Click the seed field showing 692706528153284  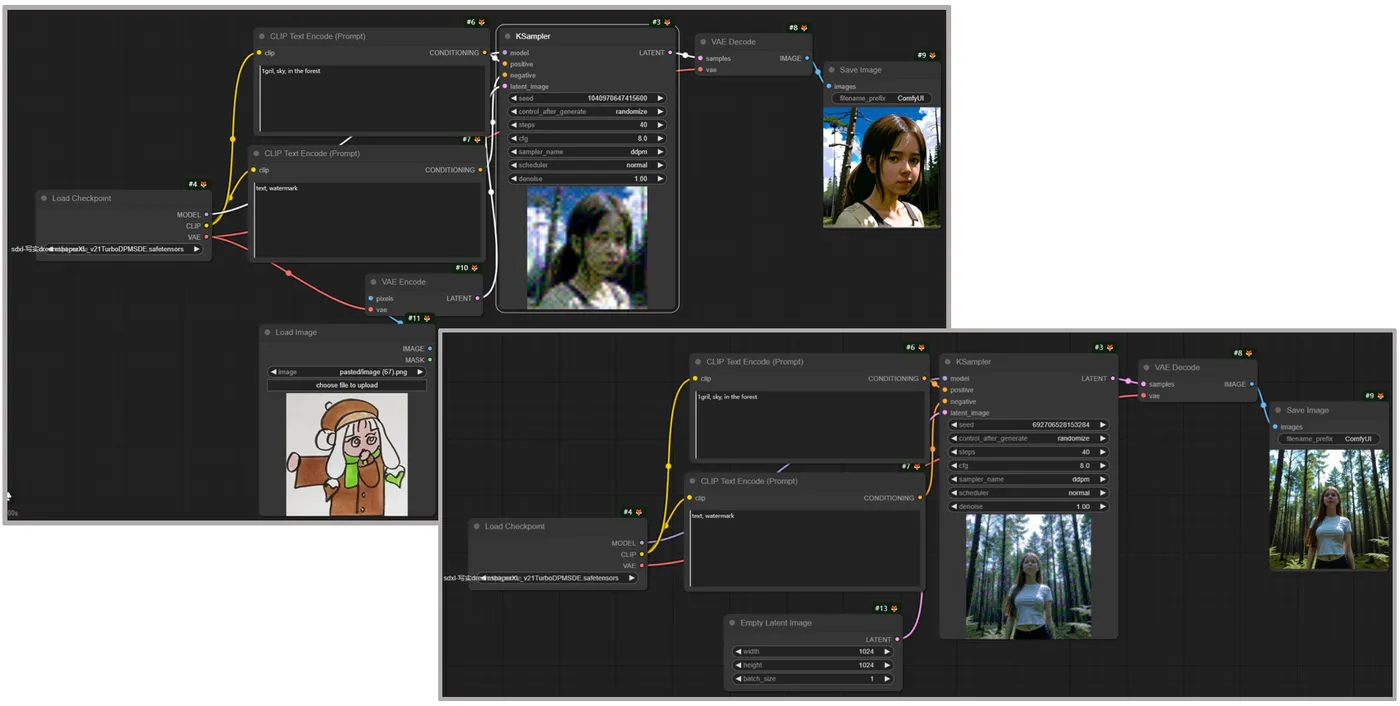coord(1028,425)
